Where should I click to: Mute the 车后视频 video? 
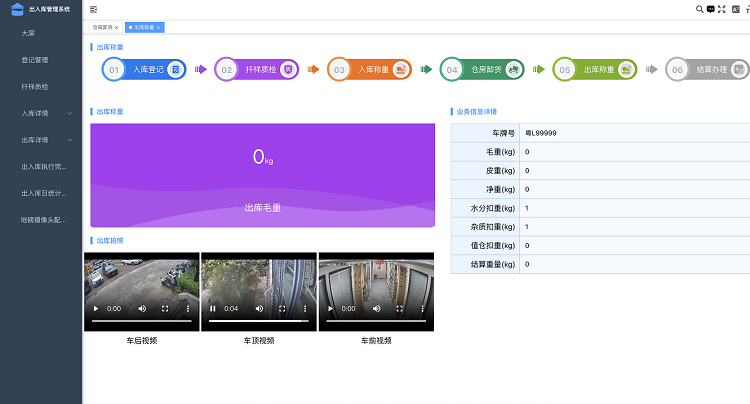point(142,309)
